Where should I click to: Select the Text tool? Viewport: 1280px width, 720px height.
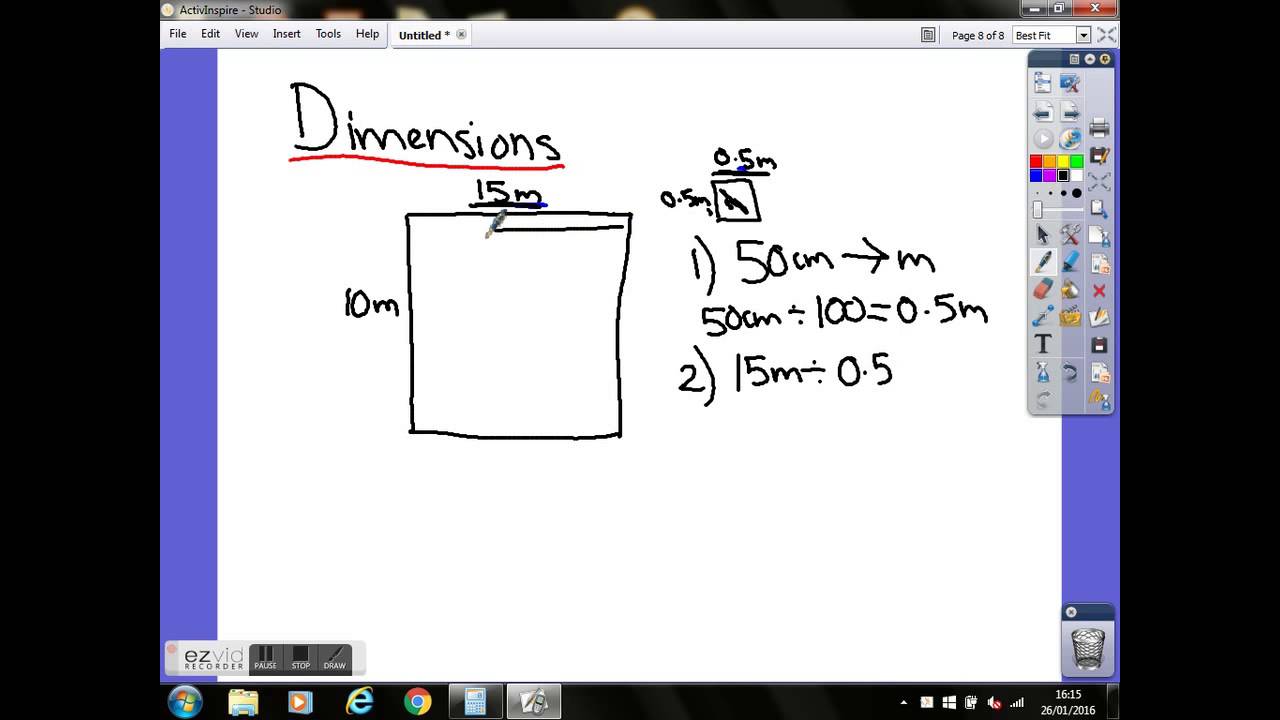coord(1042,344)
